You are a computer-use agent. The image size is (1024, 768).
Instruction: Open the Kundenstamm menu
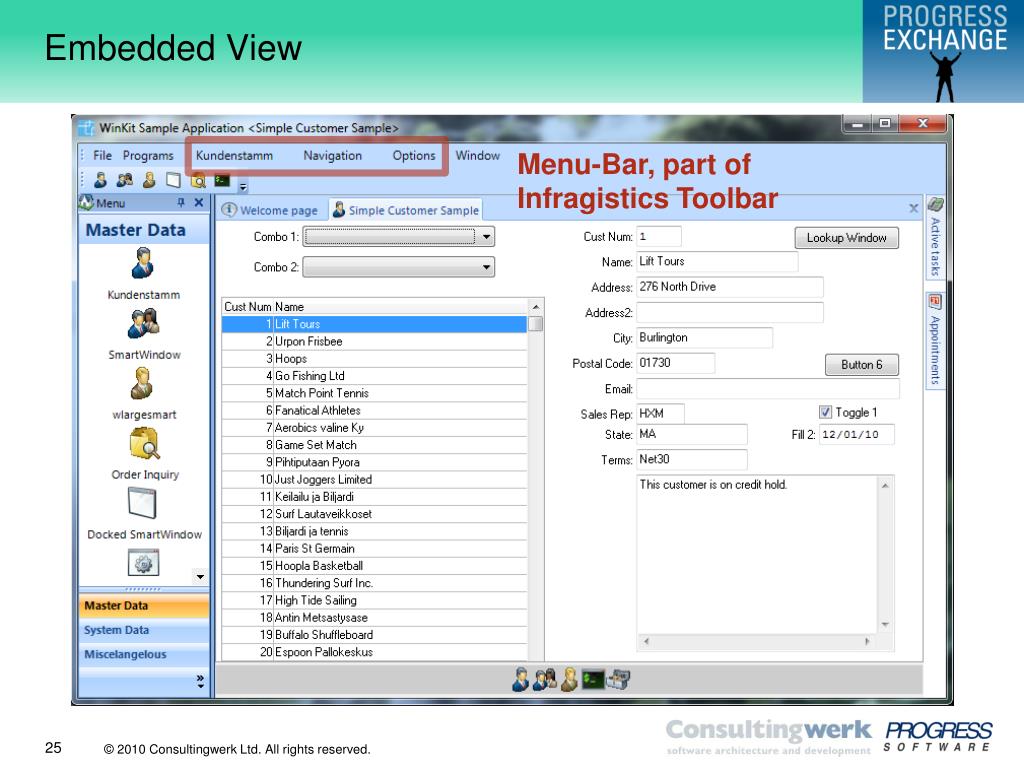(x=234, y=155)
